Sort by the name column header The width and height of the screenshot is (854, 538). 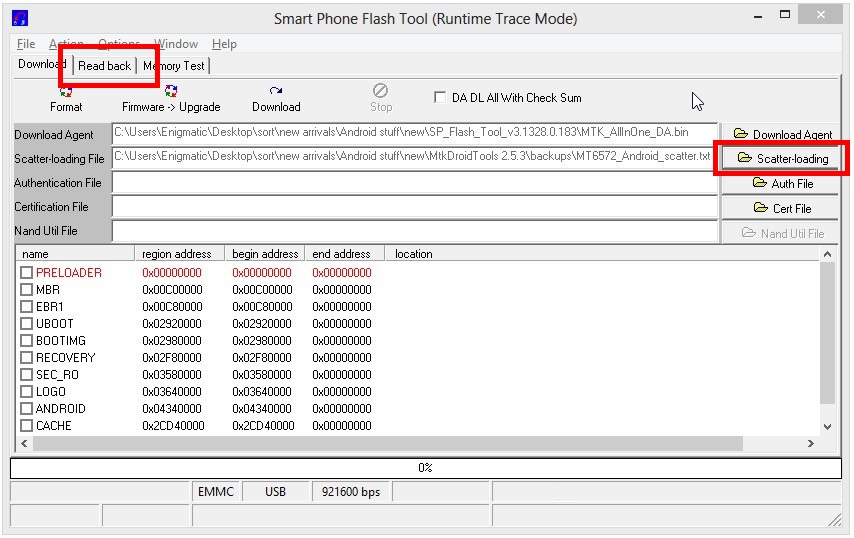pyautogui.click(x=76, y=254)
